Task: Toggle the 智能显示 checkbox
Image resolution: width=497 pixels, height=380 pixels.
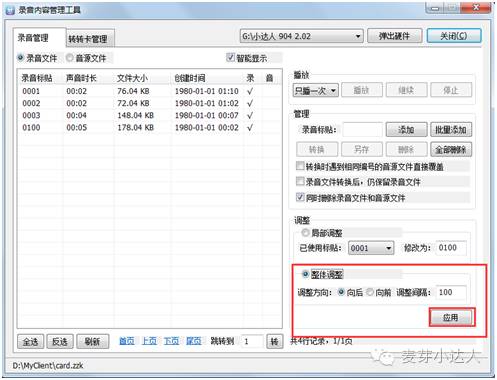Action: tap(230, 57)
